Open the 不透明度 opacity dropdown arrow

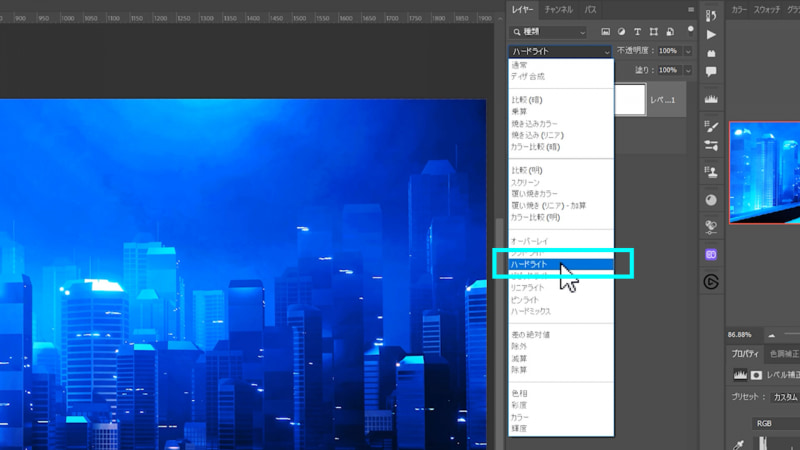[688, 51]
